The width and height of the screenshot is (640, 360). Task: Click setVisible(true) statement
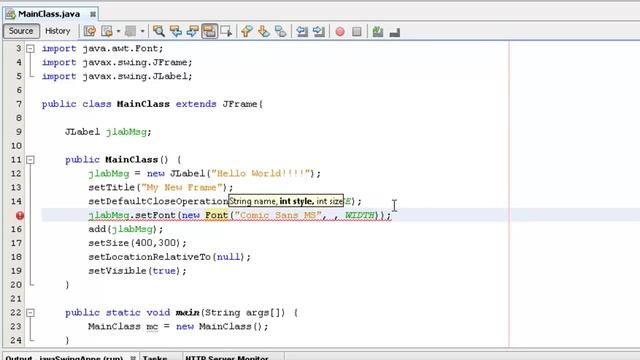pyautogui.click(x=137, y=271)
